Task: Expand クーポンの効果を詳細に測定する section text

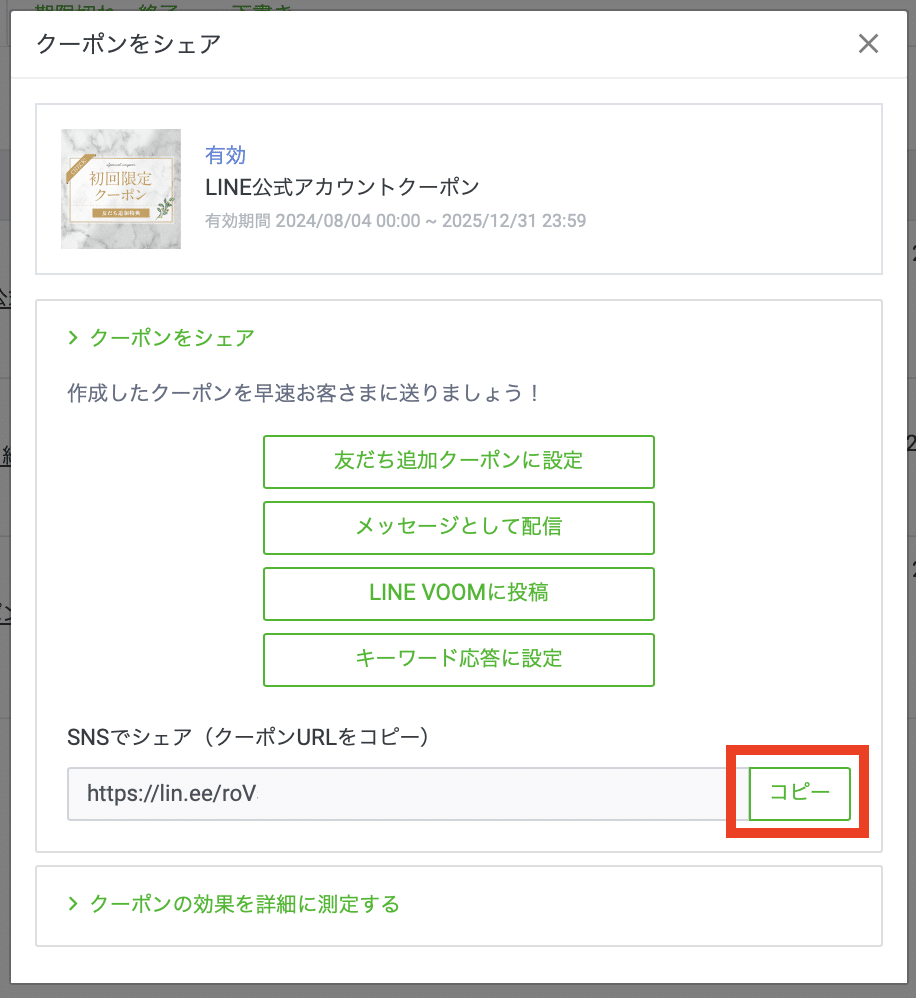Action: point(245,904)
